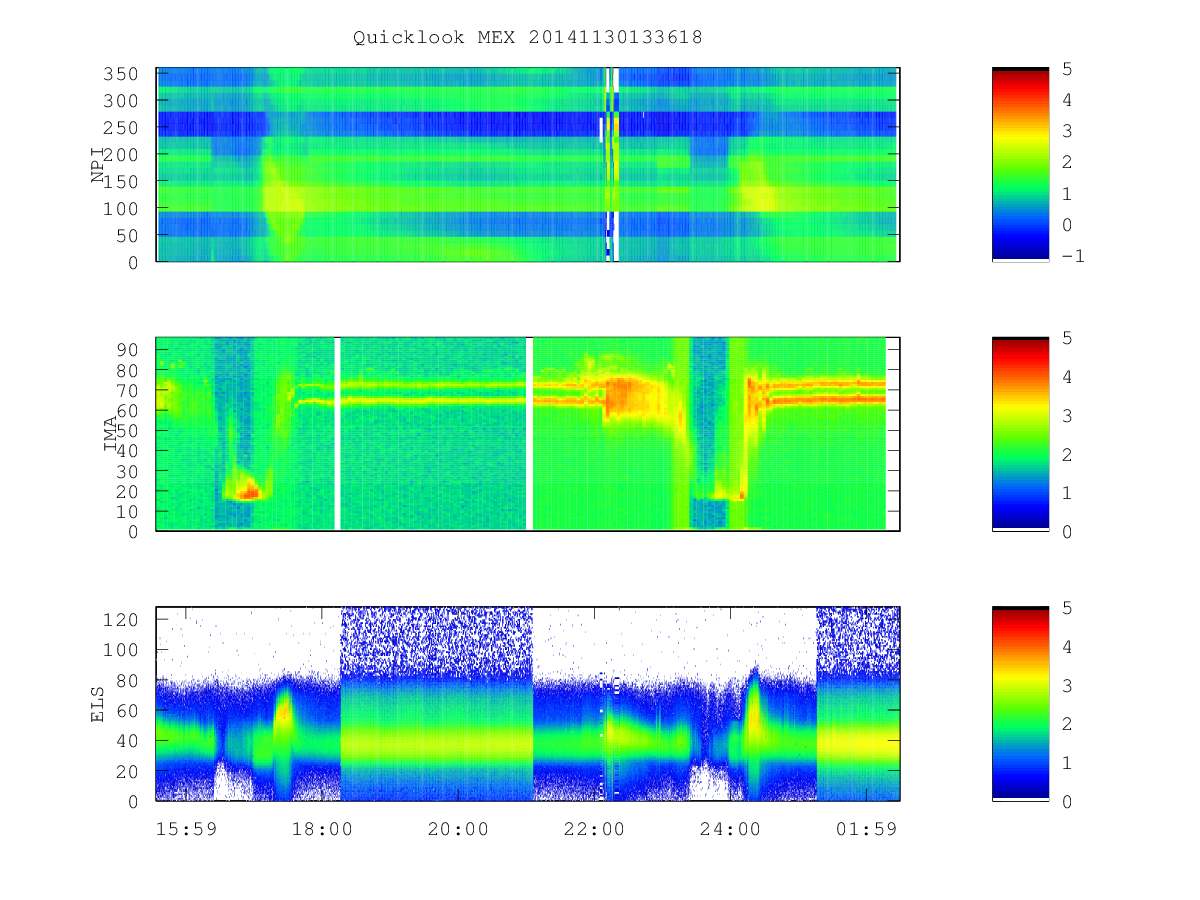The width and height of the screenshot is (1200, 900).
Task: Click the -1 label on NPI colorbar
Action: [x=1073, y=256]
